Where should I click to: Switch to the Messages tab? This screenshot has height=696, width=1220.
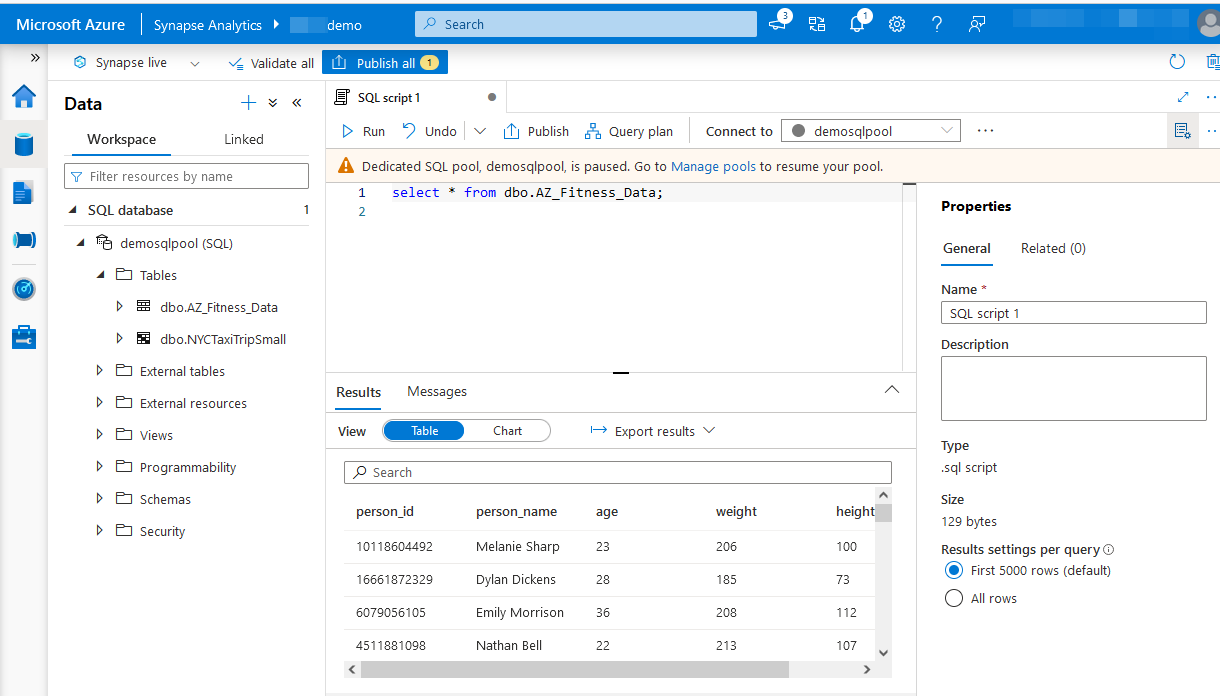coord(437,391)
